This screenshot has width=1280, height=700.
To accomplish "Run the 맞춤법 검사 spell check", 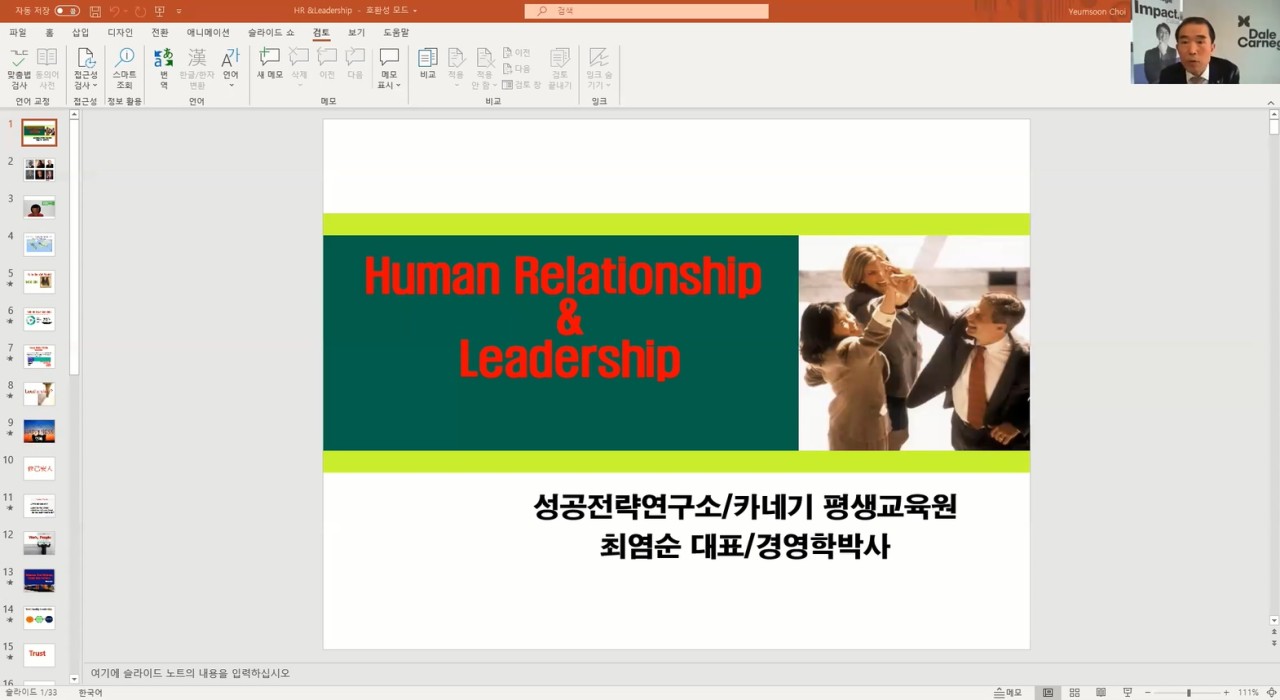I will tap(19, 69).
